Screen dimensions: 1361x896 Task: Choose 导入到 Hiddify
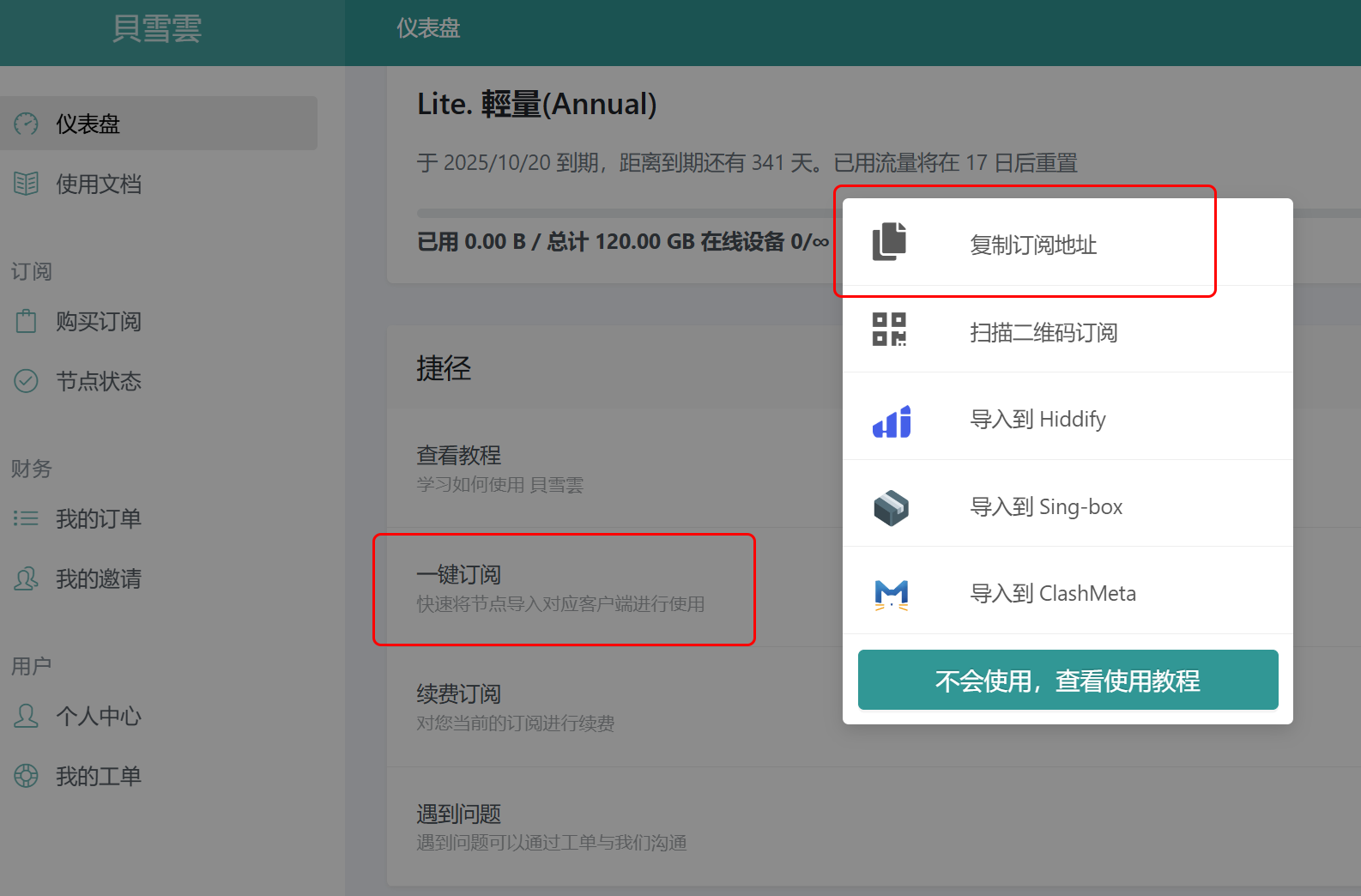1068,417
